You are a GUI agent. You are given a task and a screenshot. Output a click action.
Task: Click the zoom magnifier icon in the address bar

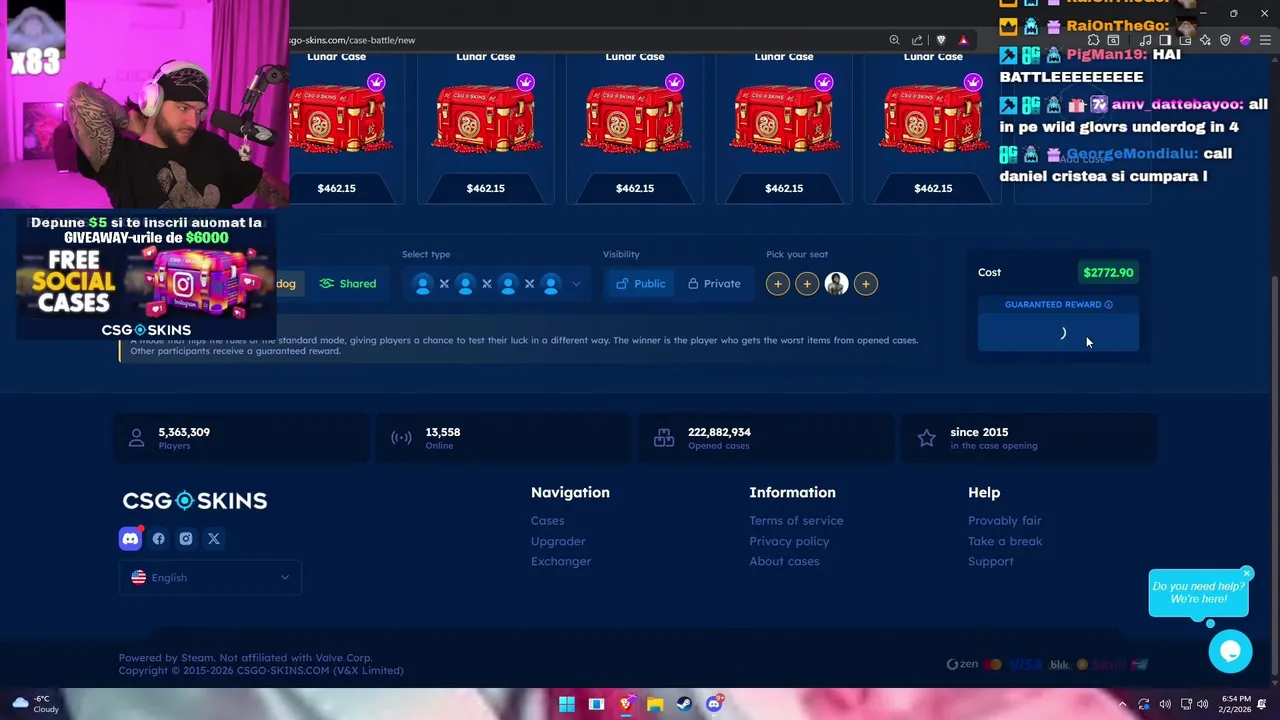[x=894, y=40]
